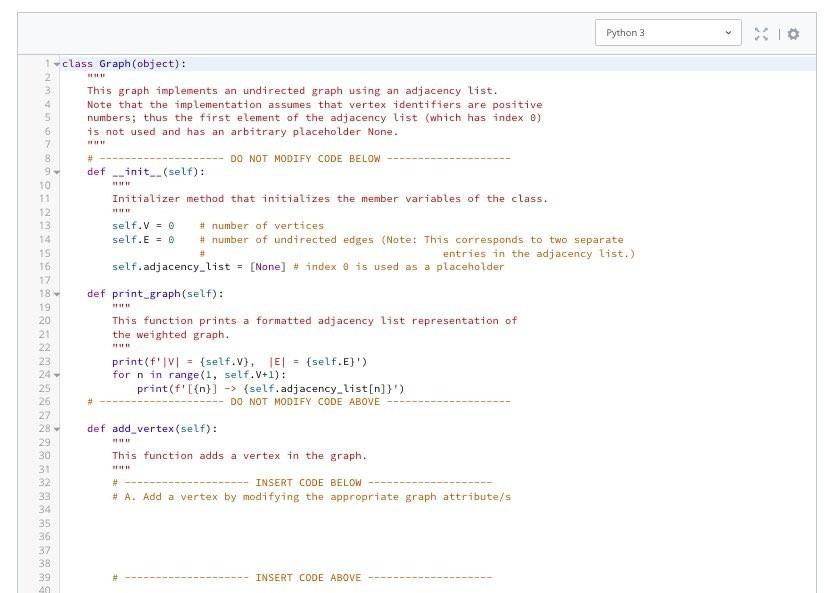Click the DO NOT MODIFY CODE BELOW comment
The height and width of the screenshot is (593, 824).
point(298,158)
